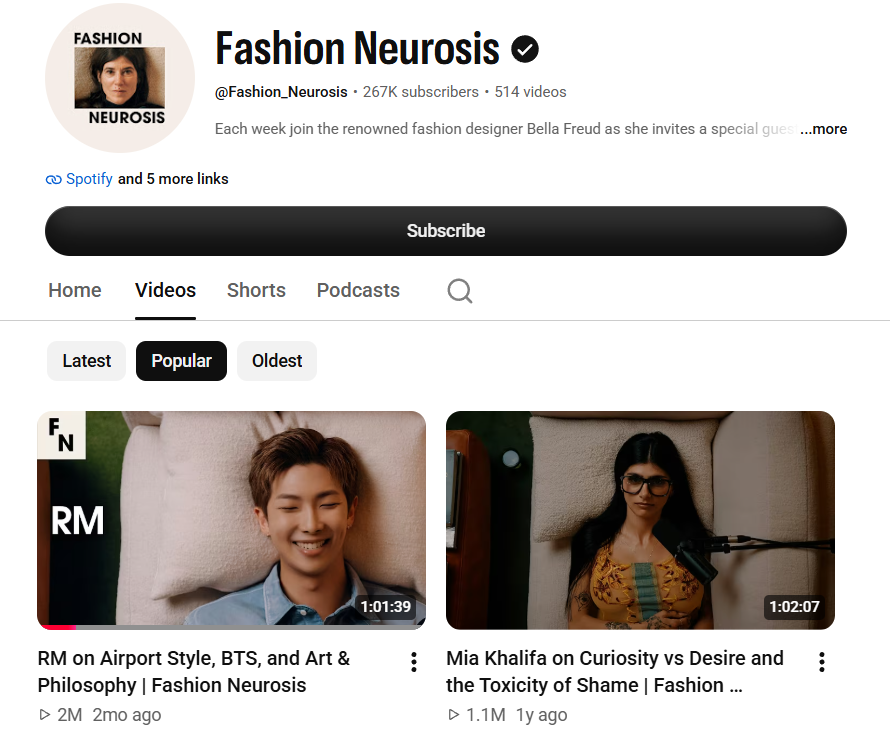
Task: Click the link chain icon beside Spotify
Action: point(53,179)
